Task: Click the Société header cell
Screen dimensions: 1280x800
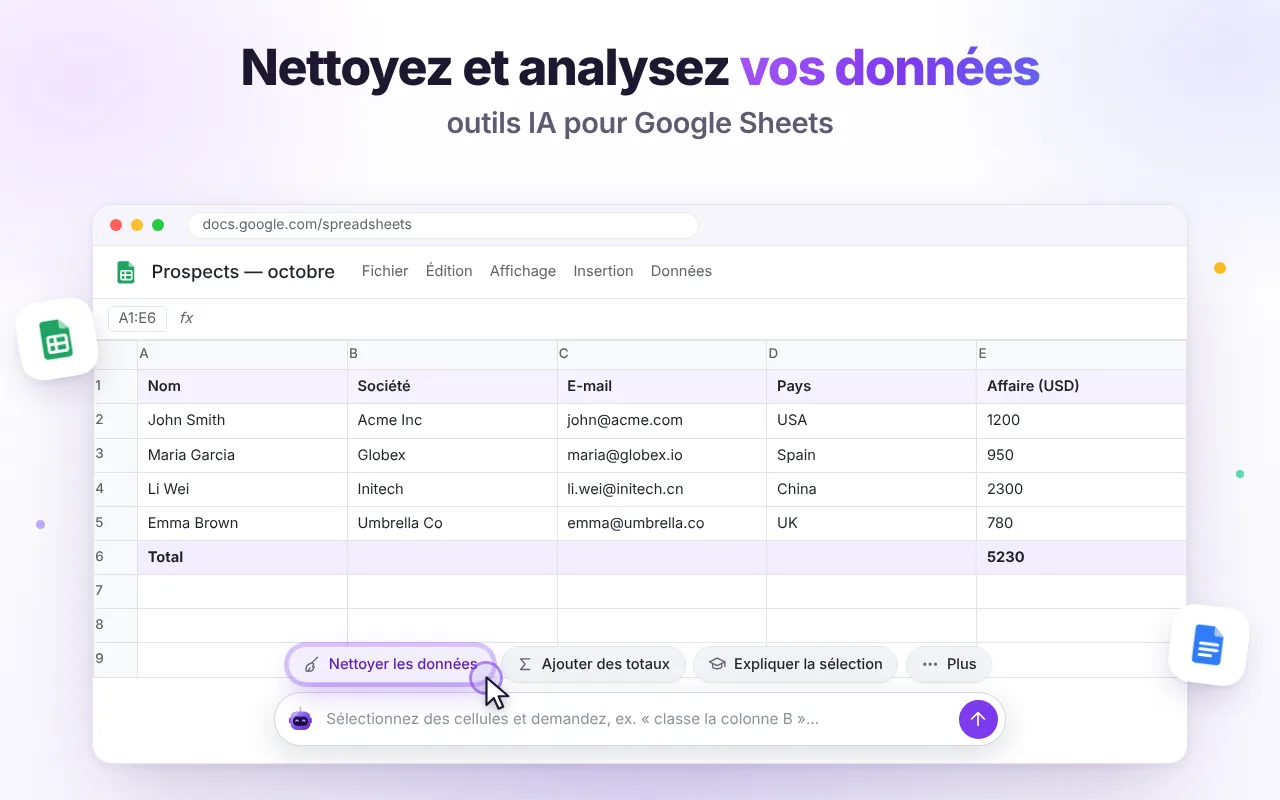Action: click(453, 386)
